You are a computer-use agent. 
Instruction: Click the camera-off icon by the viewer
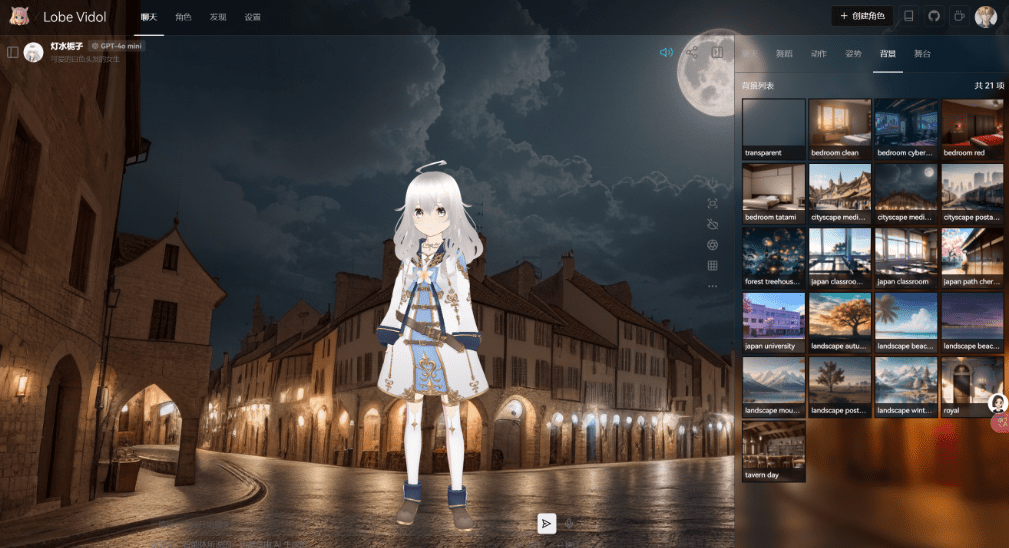tap(712, 224)
